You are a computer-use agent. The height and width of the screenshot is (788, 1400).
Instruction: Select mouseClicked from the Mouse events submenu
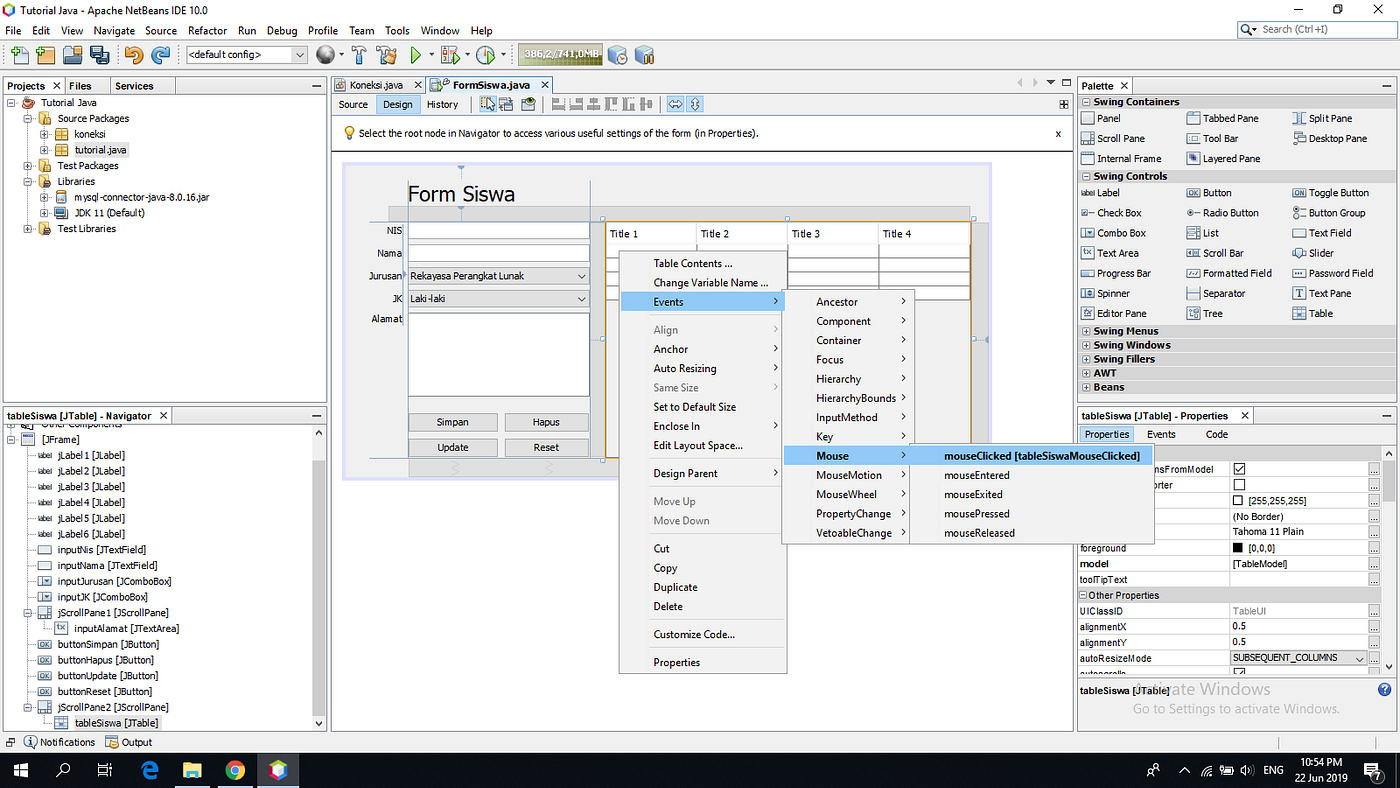tap(1040, 455)
